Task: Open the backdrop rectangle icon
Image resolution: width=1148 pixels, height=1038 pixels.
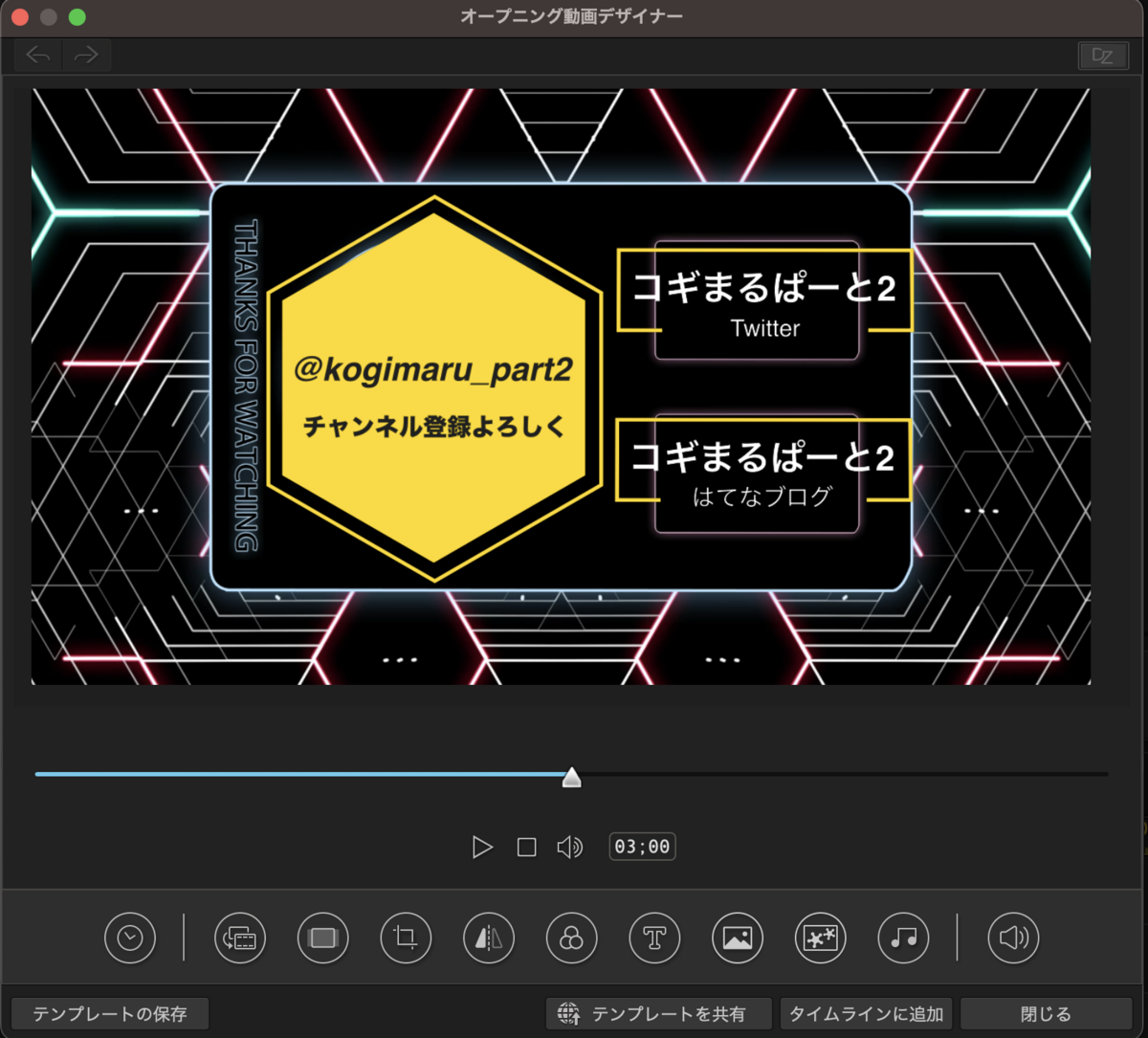Action: tap(323, 938)
